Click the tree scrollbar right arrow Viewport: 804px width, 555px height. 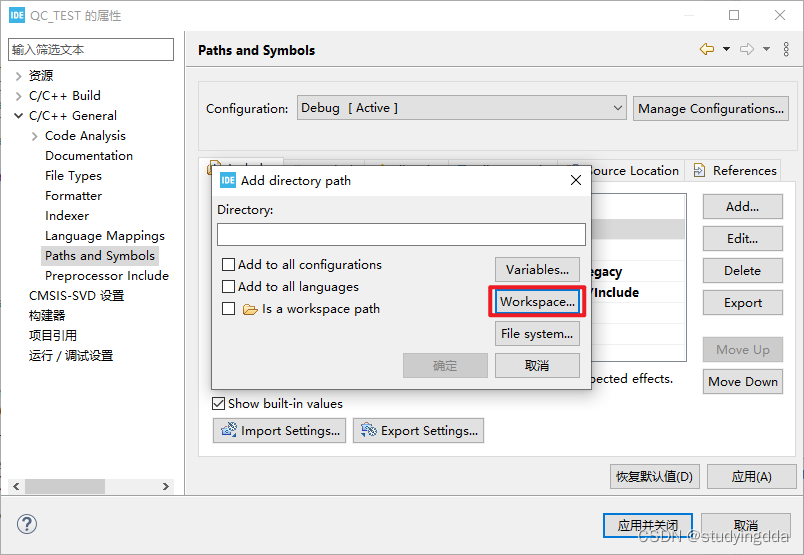166,486
